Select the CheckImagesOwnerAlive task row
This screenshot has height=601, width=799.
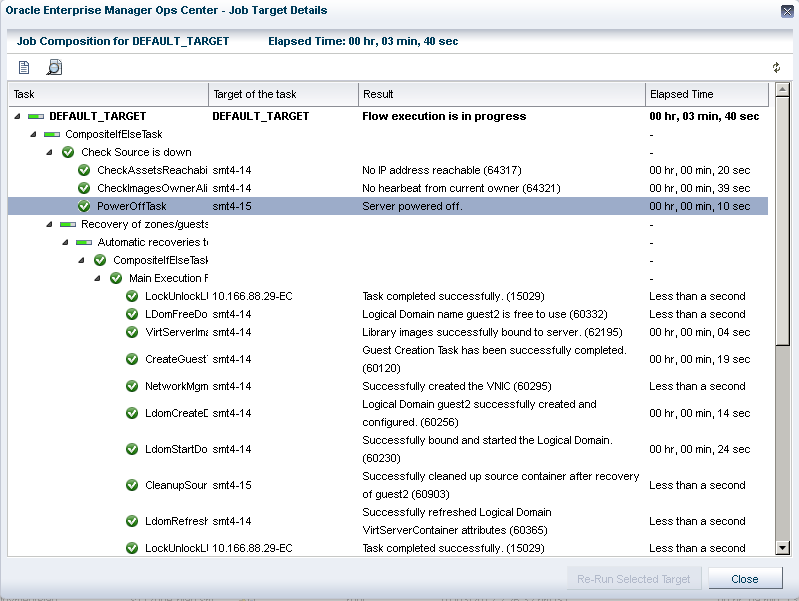click(x=388, y=188)
